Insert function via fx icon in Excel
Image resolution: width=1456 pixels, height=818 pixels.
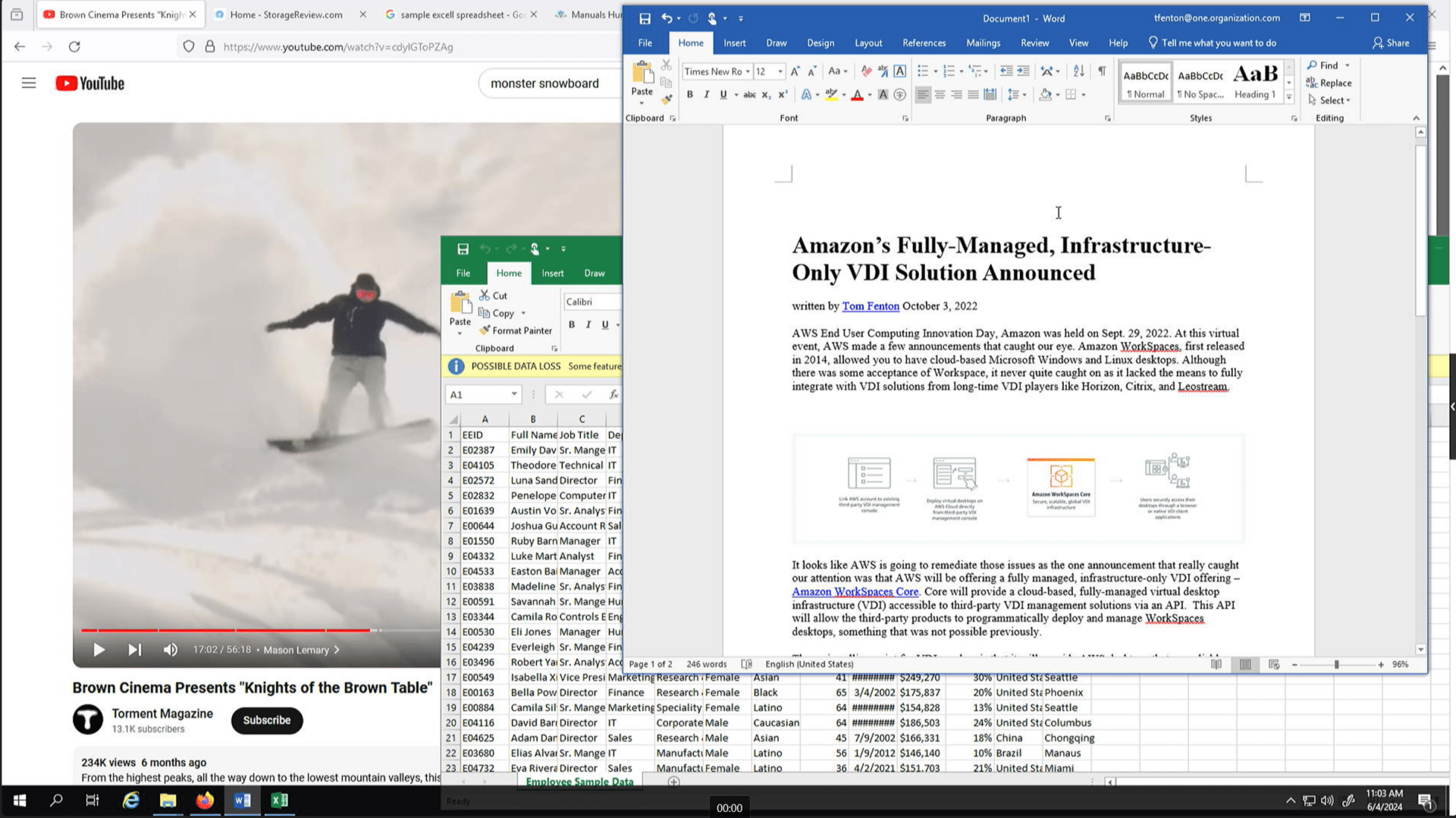(x=613, y=394)
